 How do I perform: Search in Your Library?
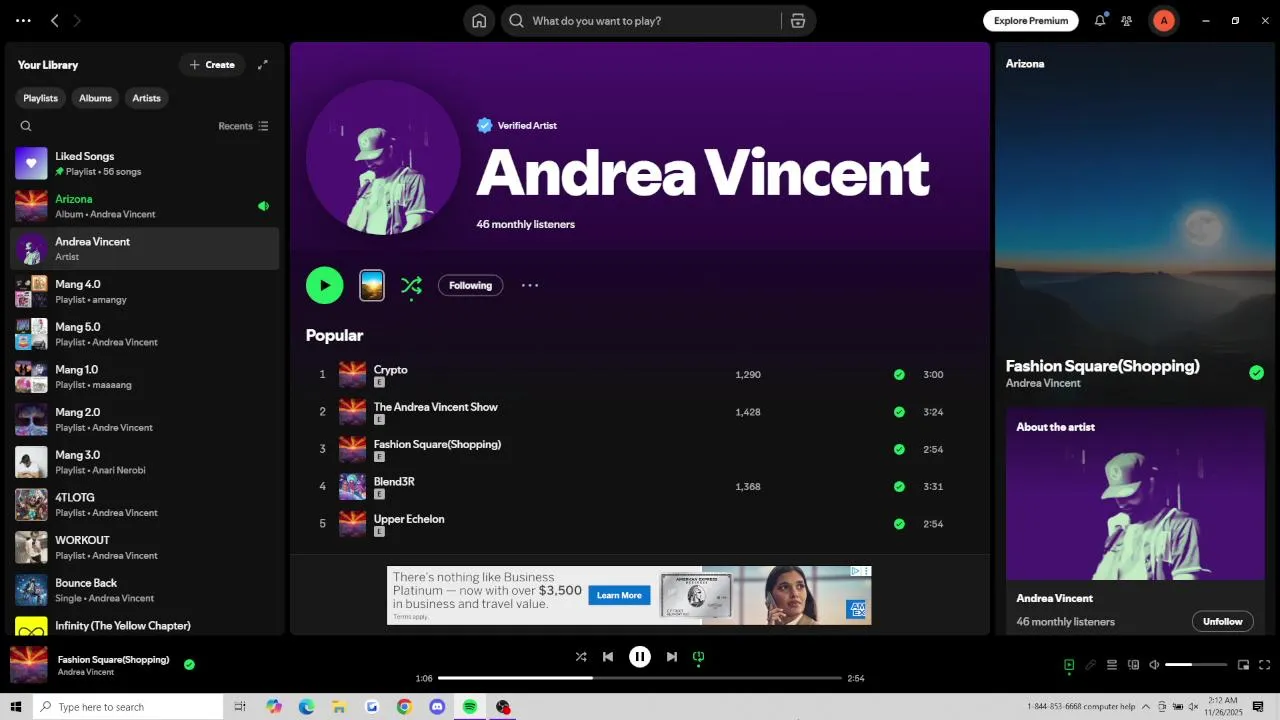coord(26,126)
